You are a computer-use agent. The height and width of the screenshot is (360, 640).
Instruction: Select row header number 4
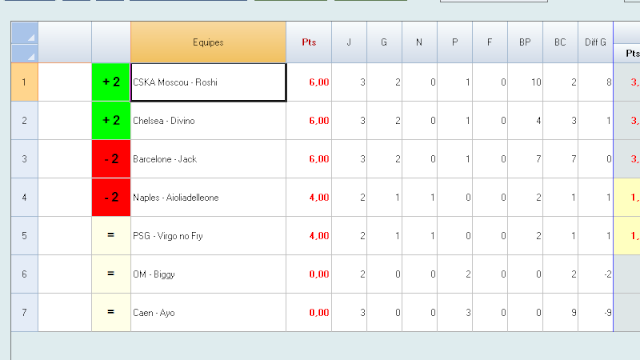[24, 197]
